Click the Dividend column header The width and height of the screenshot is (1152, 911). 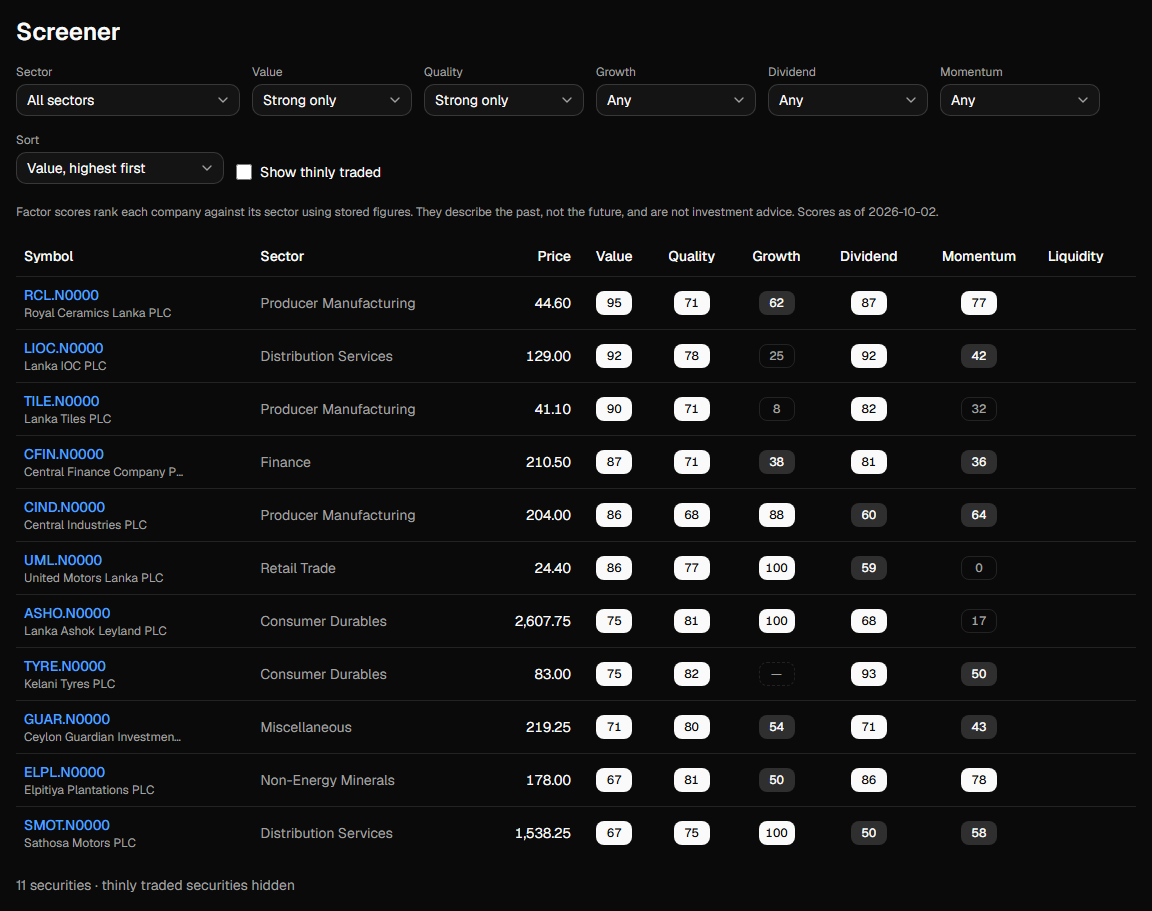coord(868,256)
